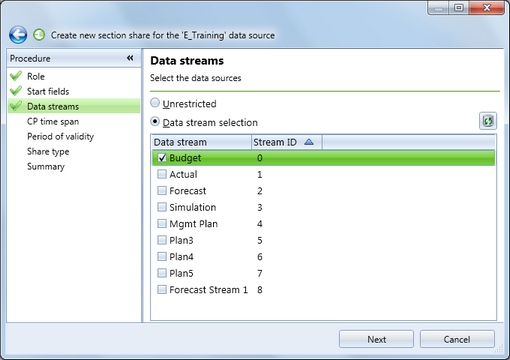Click the Data stream column header
The height and width of the screenshot is (360, 510).
(201, 142)
